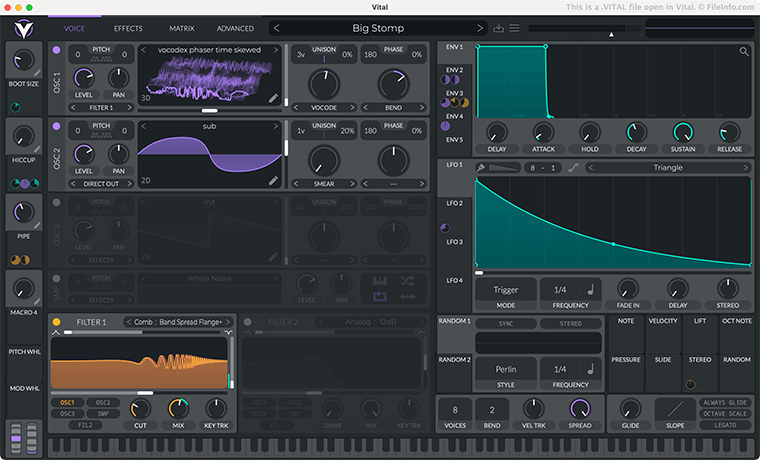
Task: Enable Filter 2 power toggle
Action: [247, 322]
